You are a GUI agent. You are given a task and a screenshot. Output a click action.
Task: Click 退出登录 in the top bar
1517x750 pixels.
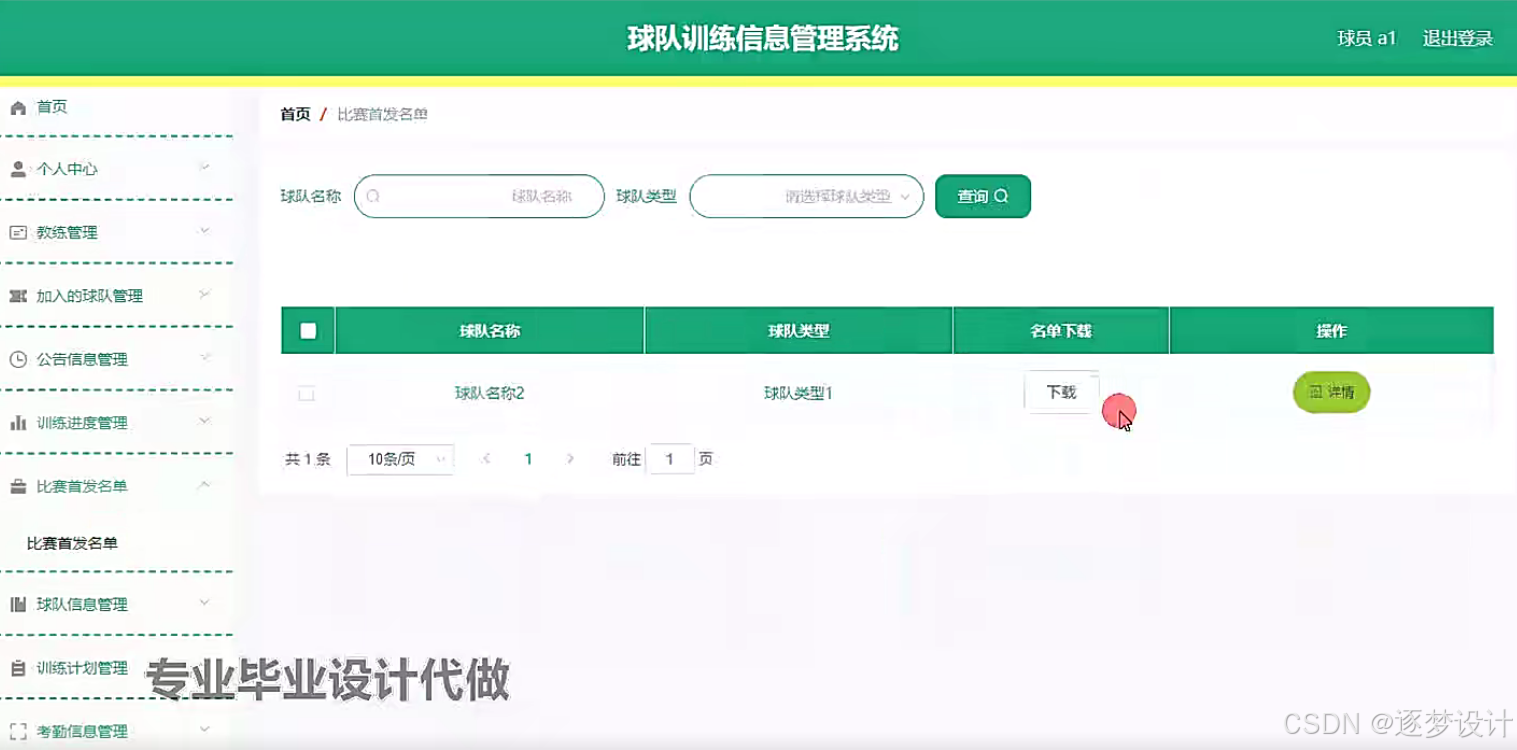(x=1457, y=38)
